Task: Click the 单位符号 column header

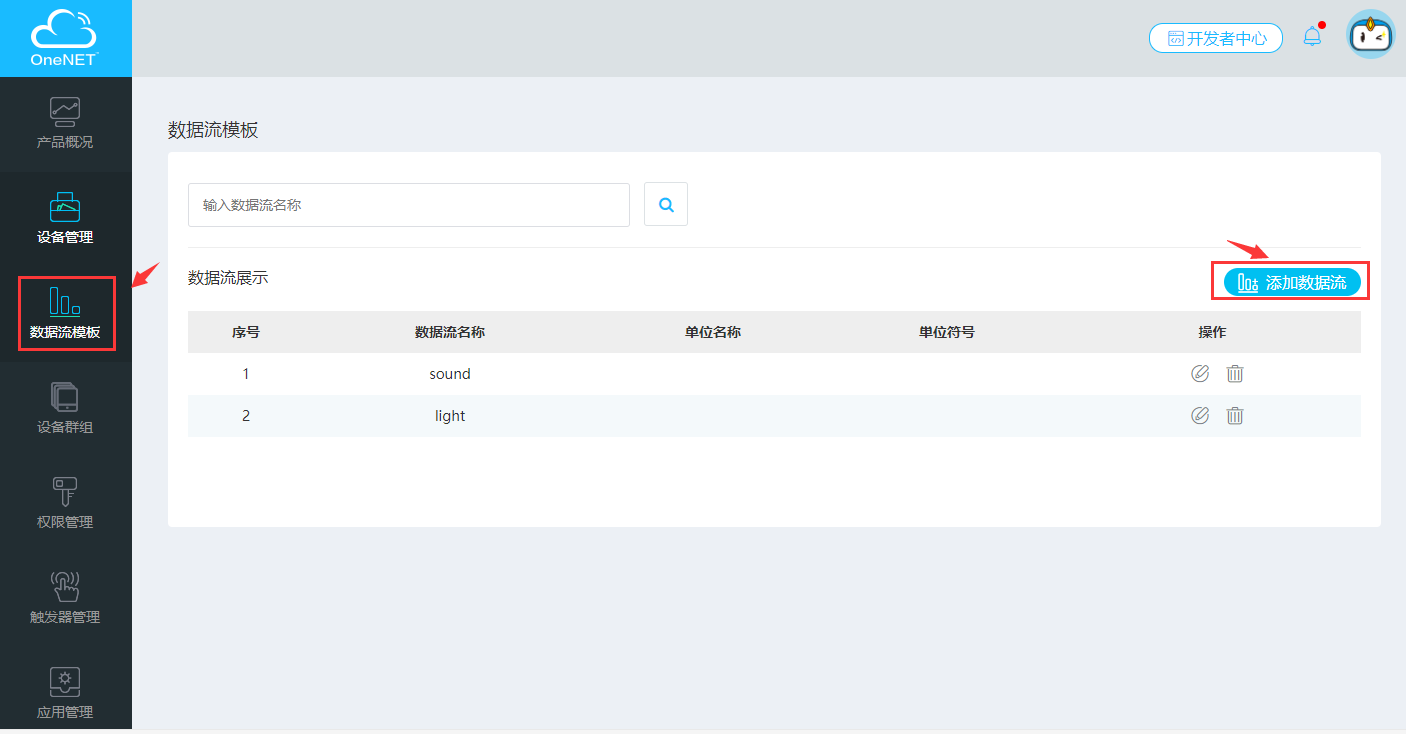Action: coord(947,332)
